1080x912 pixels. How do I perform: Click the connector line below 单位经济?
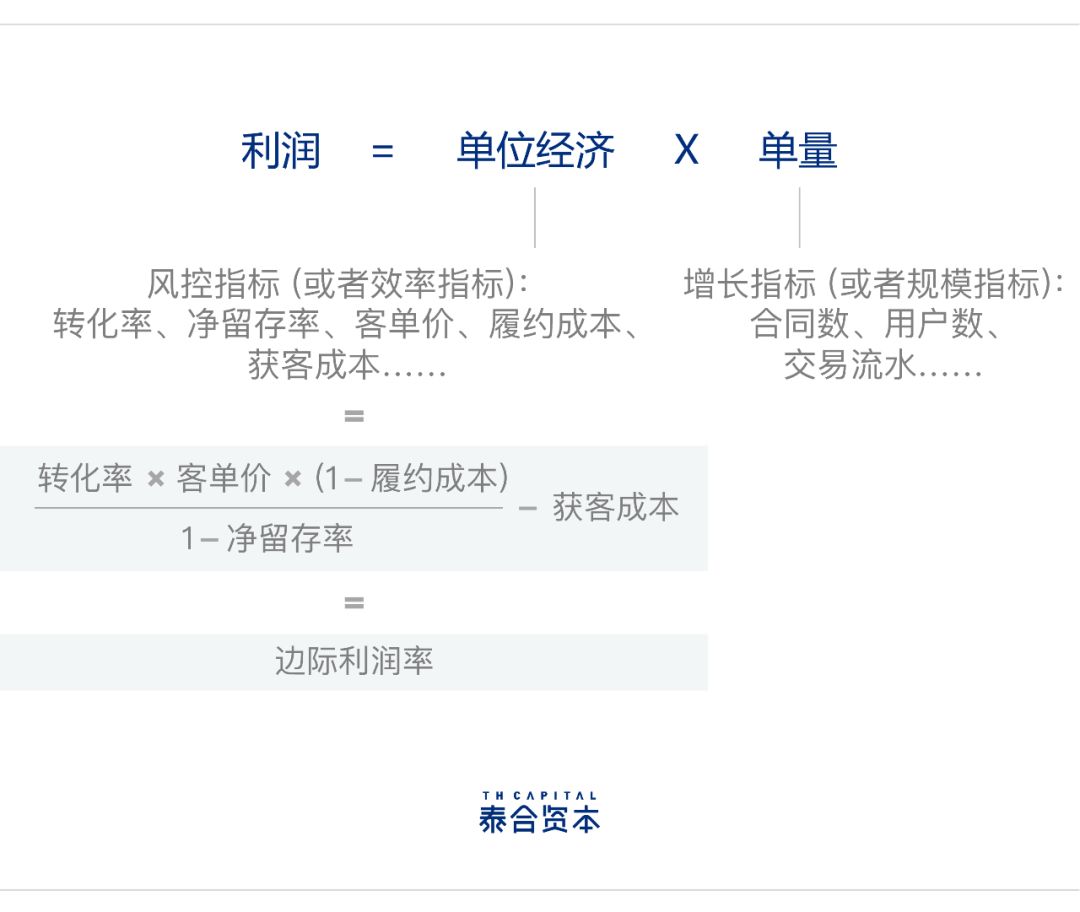[535, 218]
